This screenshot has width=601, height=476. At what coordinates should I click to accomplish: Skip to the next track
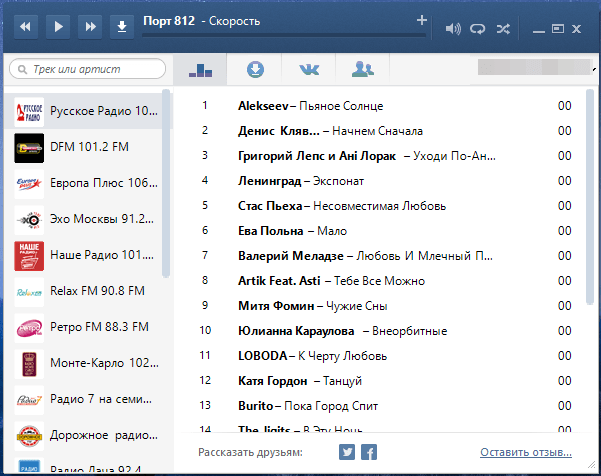(x=90, y=27)
